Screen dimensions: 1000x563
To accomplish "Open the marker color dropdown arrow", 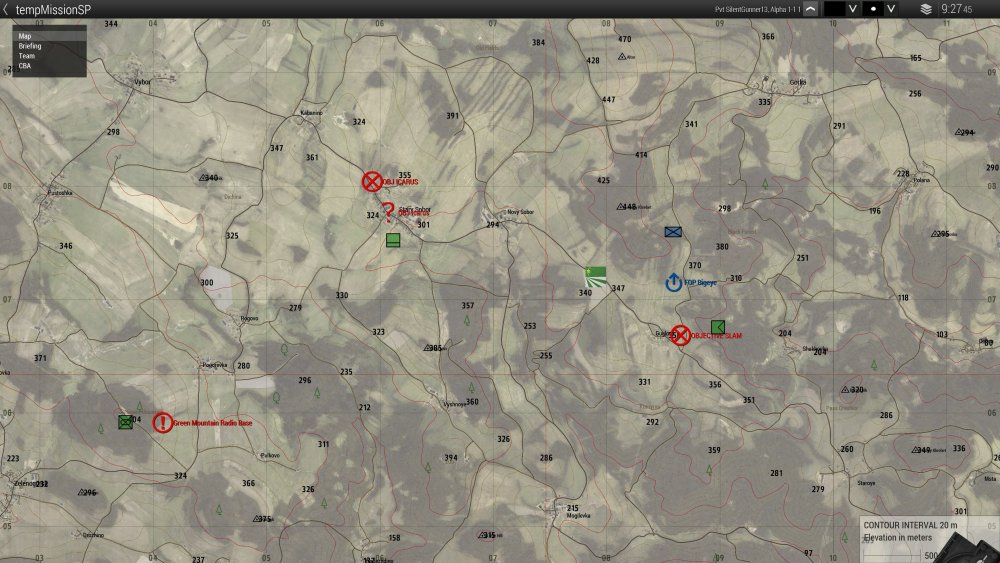I will point(853,9).
